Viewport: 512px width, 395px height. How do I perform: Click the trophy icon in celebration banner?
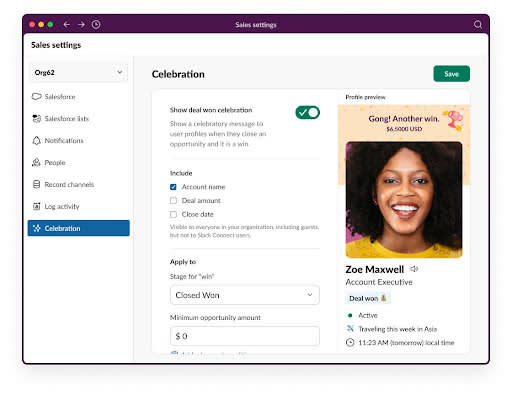coord(455,120)
